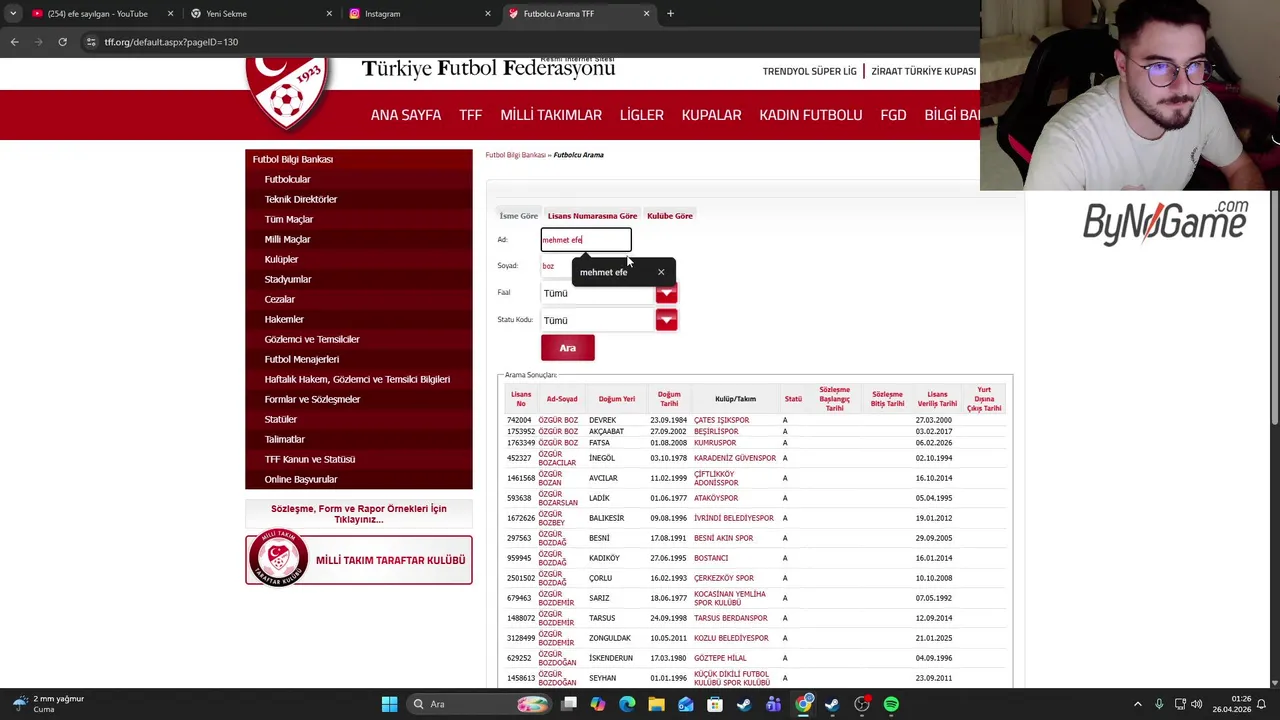Viewport: 1280px width, 720px height.
Task: Open File Explorer from taskbar
Action: pyautogui.click(x=656, y=704)
